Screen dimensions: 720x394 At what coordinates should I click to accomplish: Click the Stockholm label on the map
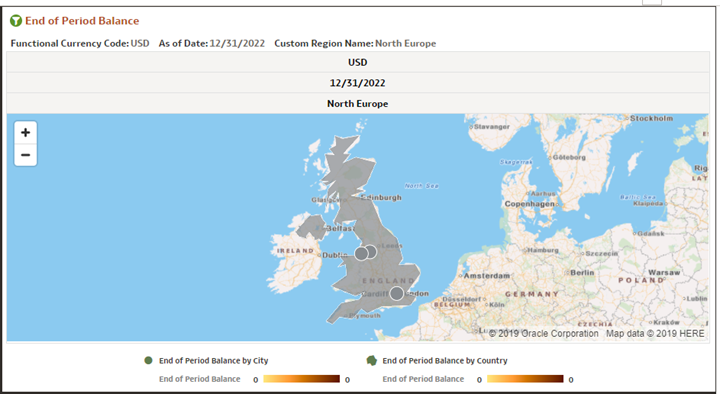[x=651, y=118]
